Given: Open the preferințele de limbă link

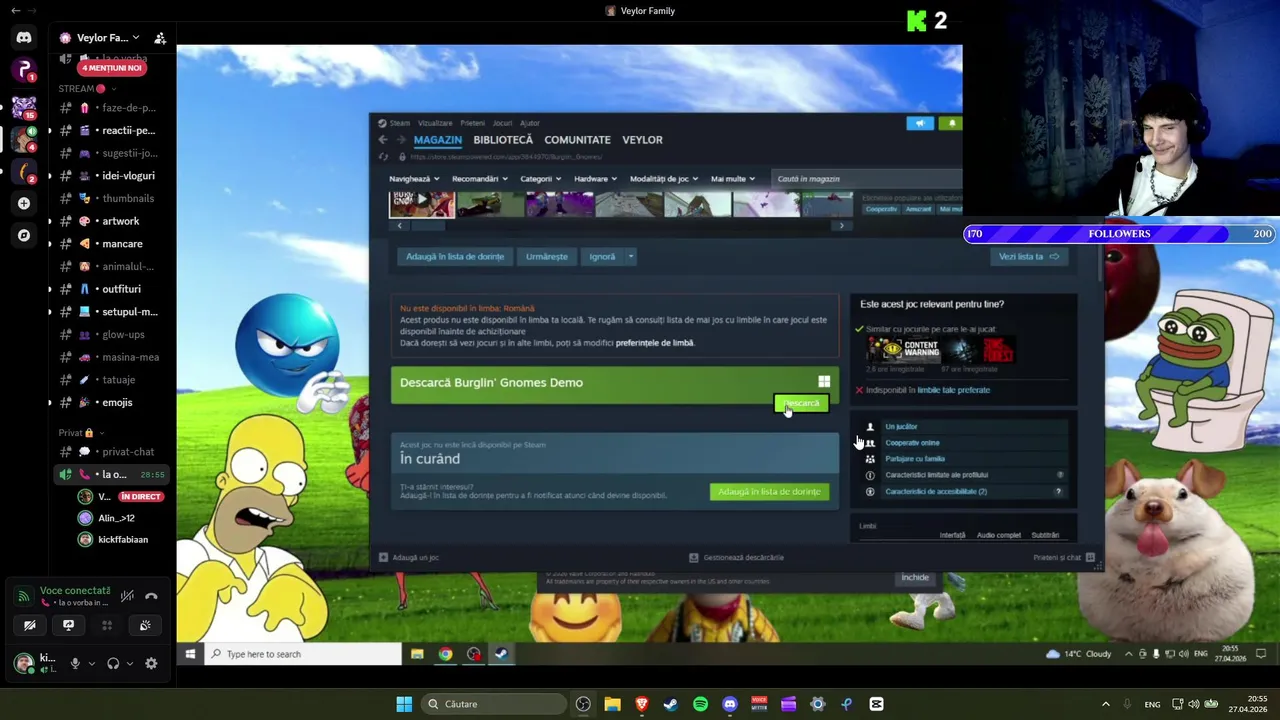Looking at the screenshot, I should (655, 343).
